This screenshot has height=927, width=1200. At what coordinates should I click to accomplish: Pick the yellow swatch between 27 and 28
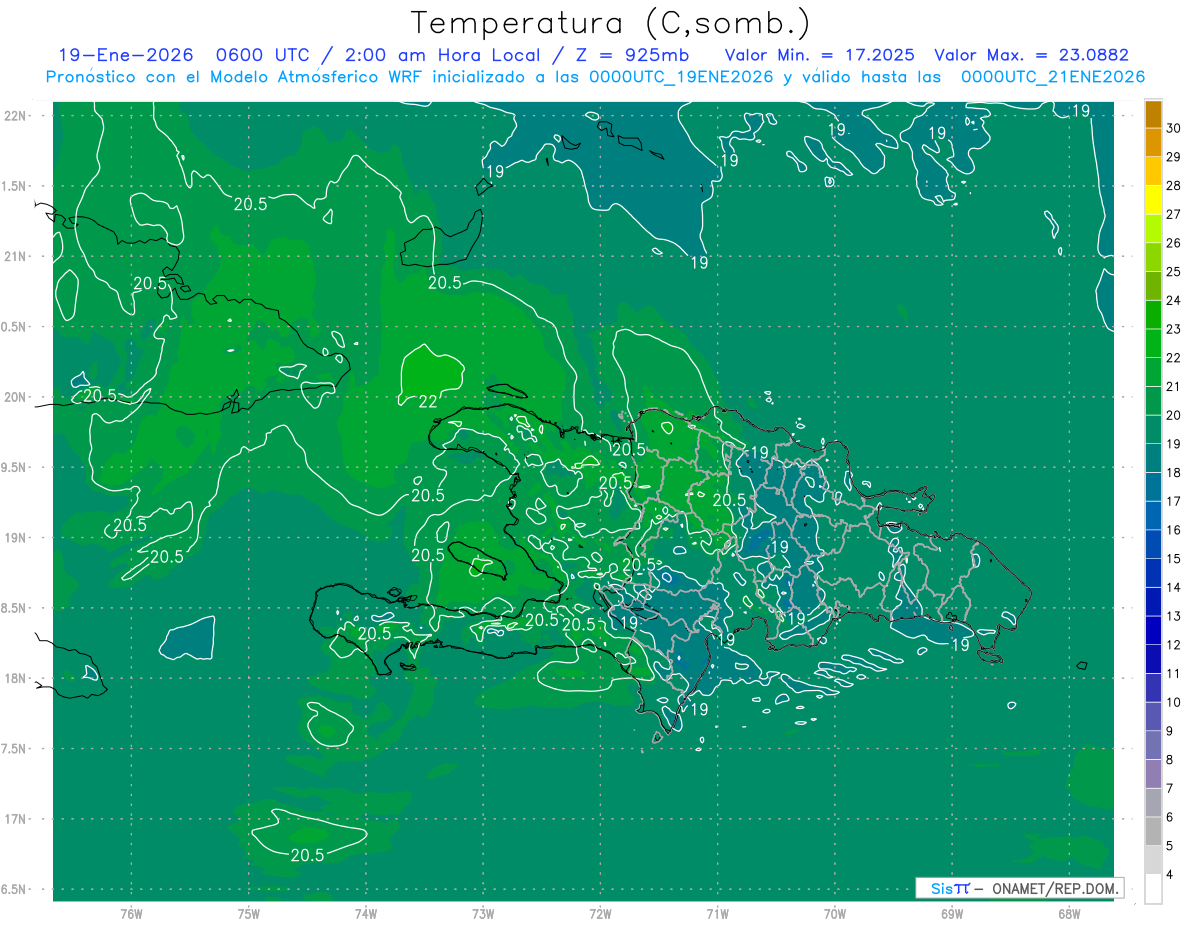[x=1153, y=199]
